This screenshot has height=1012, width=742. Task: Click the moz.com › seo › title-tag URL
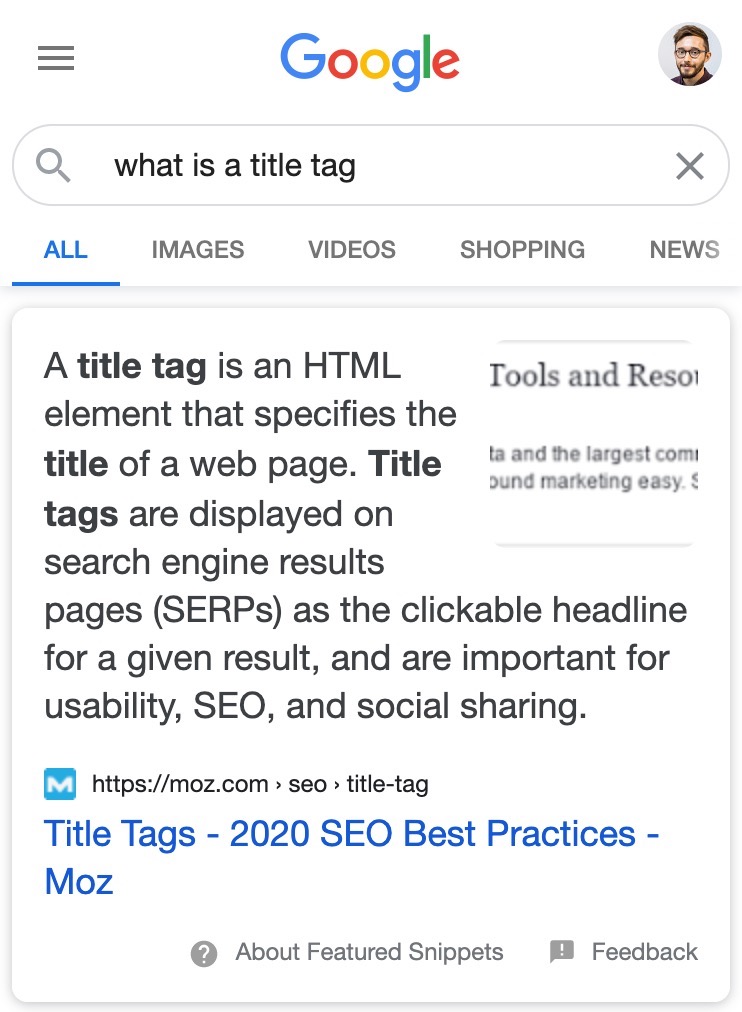click(260, 784)
